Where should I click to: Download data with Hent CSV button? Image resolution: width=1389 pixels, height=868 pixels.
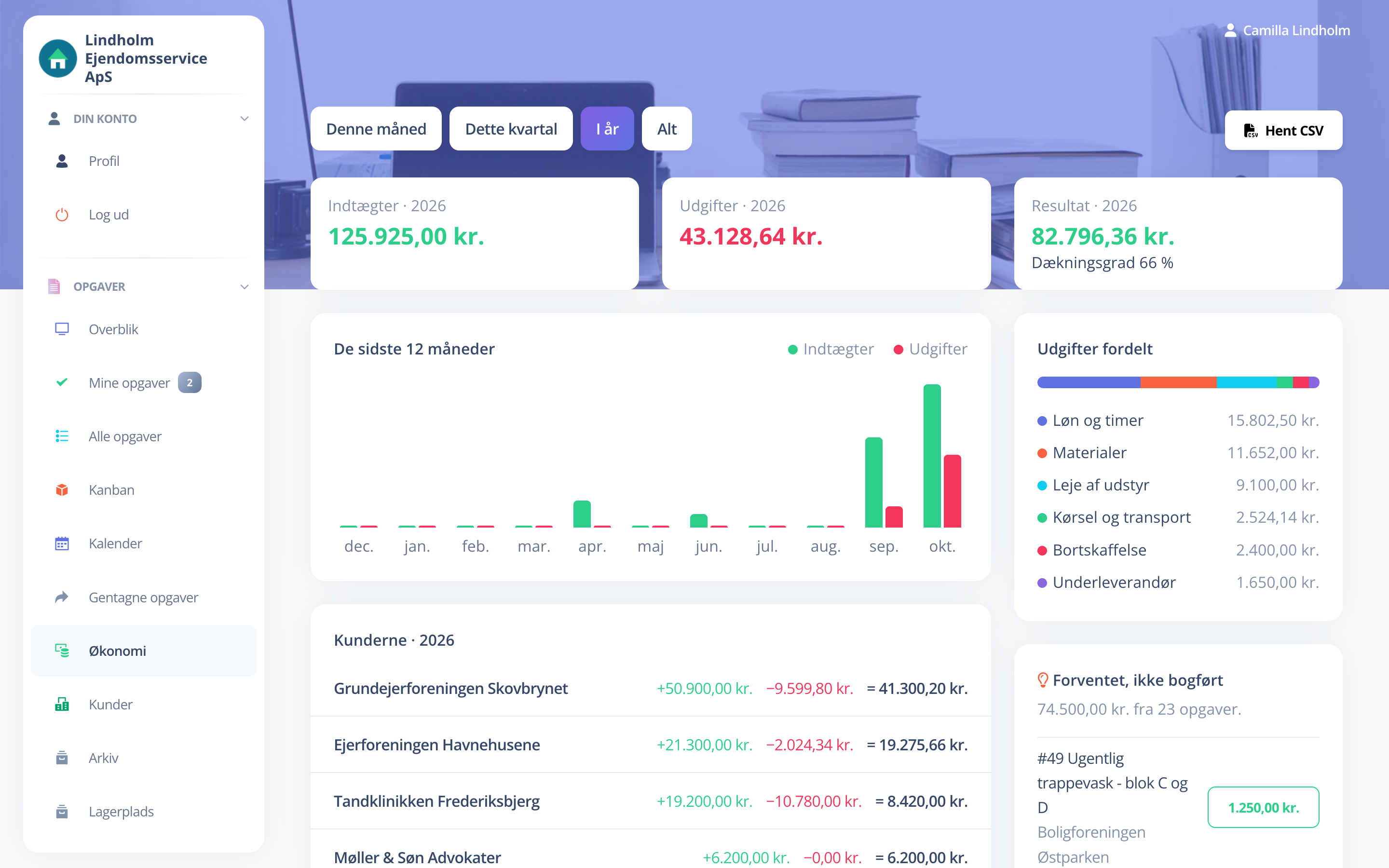pyautogui.click(x=1283, y=130)
